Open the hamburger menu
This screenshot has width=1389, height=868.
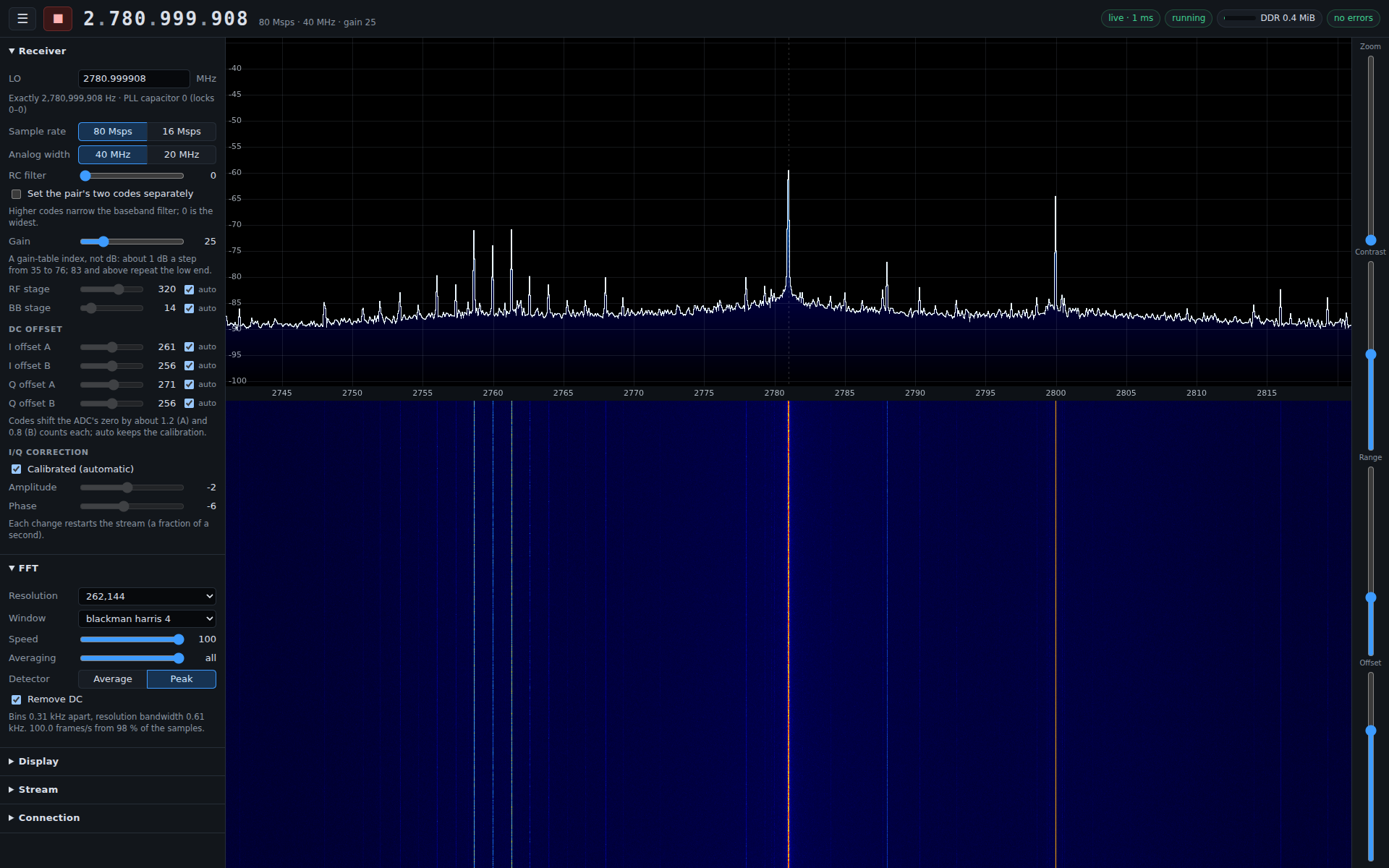(22, 19)
